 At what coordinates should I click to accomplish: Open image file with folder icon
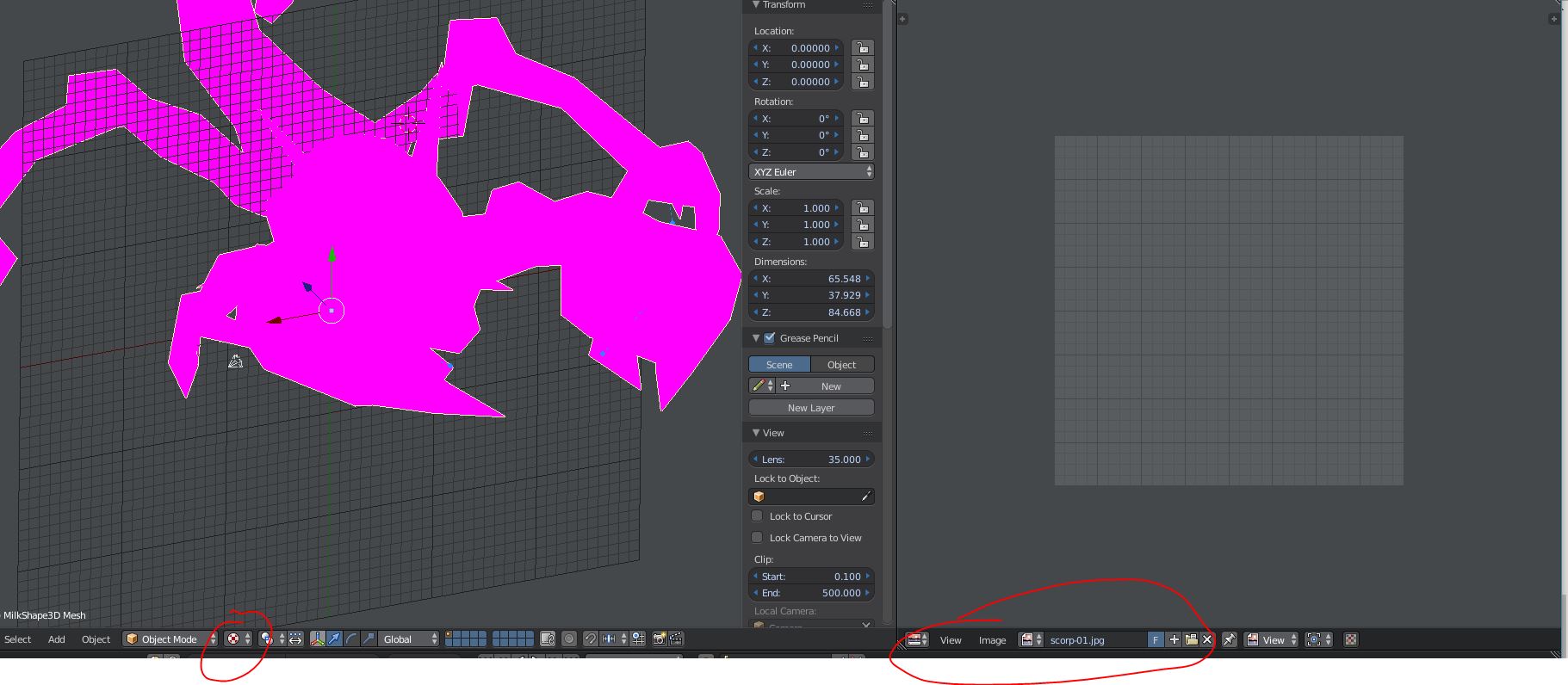[x=1191, y=639]
